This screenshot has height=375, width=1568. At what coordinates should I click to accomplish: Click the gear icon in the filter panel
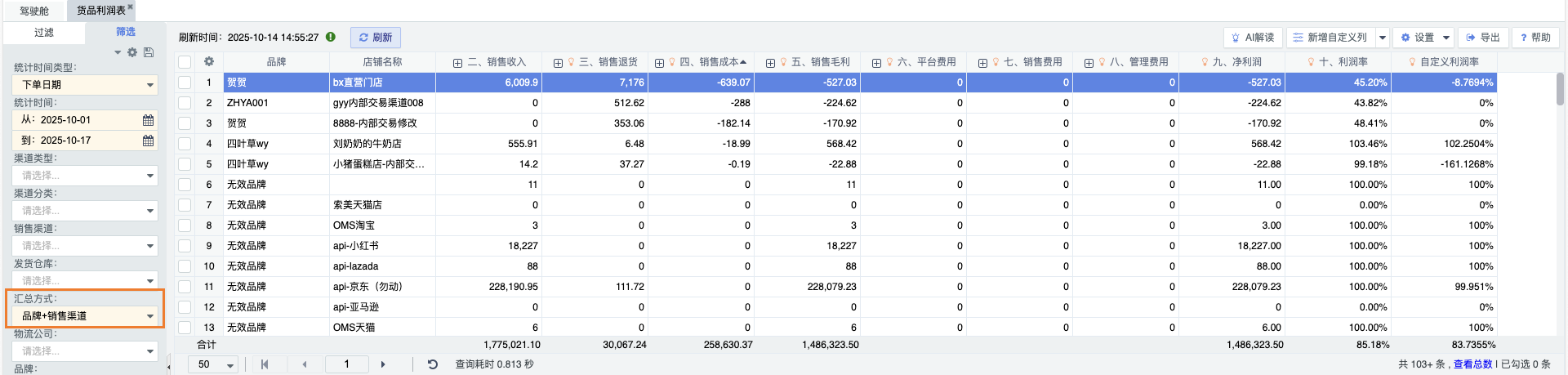(131, 52)
